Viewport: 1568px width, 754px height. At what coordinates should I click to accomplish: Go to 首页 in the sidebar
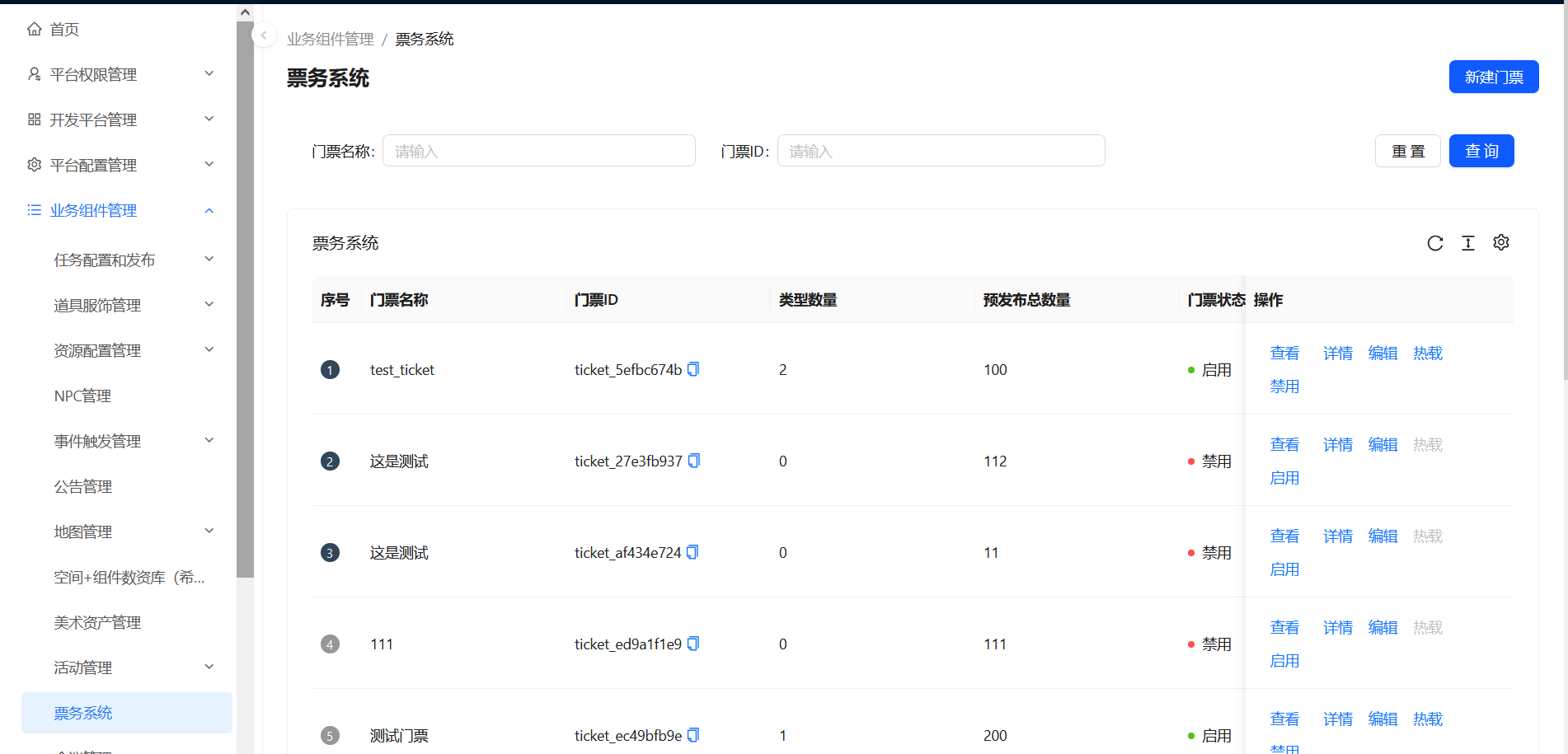(x=64, y=30)
